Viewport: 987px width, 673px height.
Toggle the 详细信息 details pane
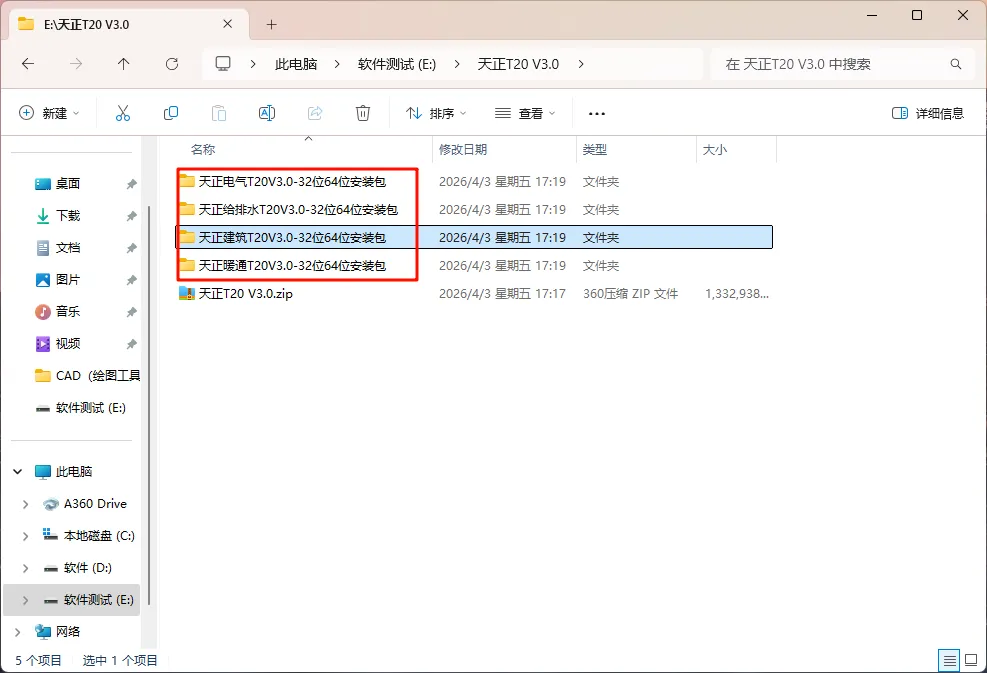928,113
